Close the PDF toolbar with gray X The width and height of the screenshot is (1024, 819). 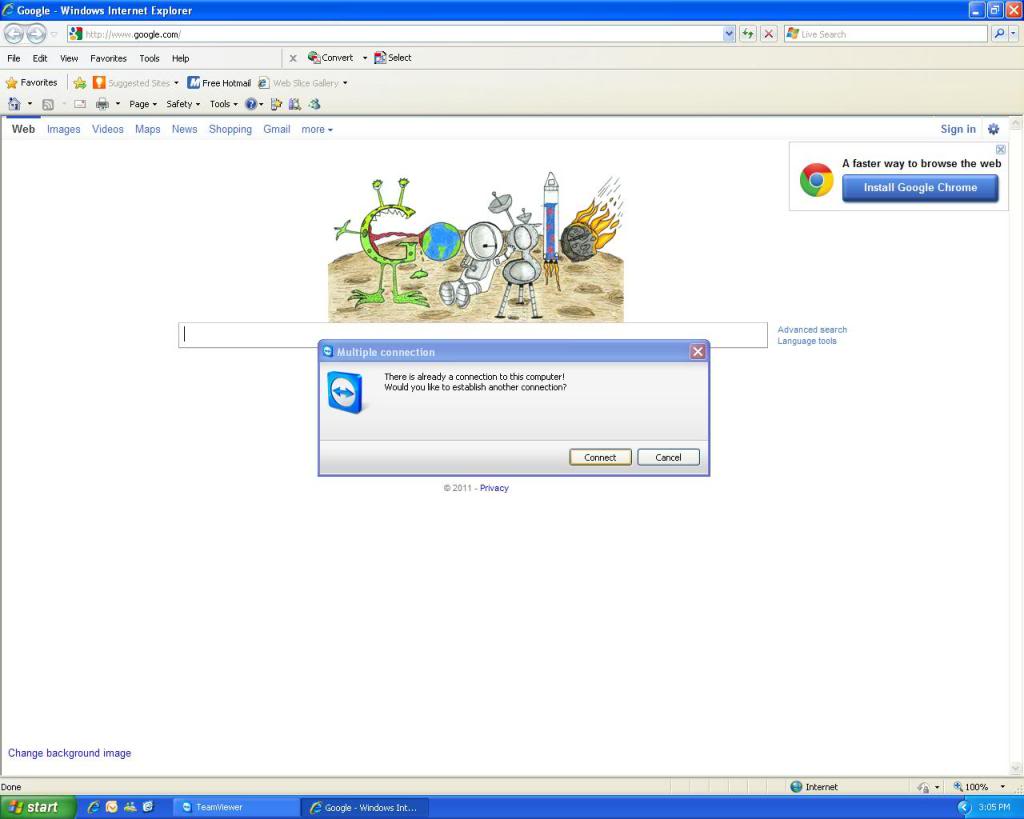click(293, 58)
